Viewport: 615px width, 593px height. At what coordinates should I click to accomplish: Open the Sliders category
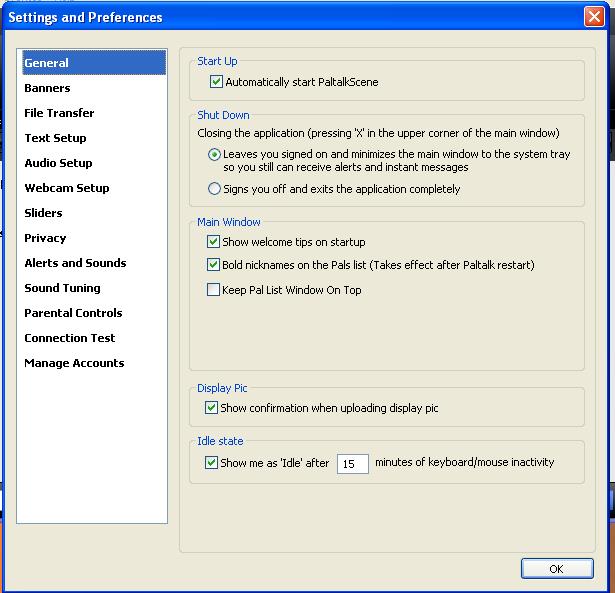coord(43,213)
